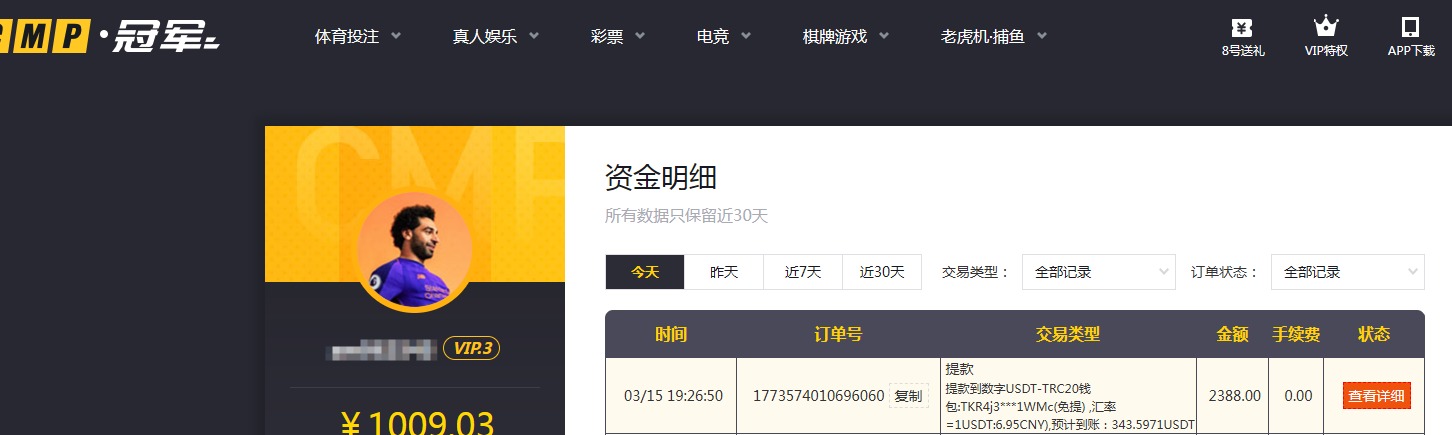Screen dimensions: 1452x435
Task: Expand the arrow beside 老虎机·捕鱼
Action: [1042, 36]
